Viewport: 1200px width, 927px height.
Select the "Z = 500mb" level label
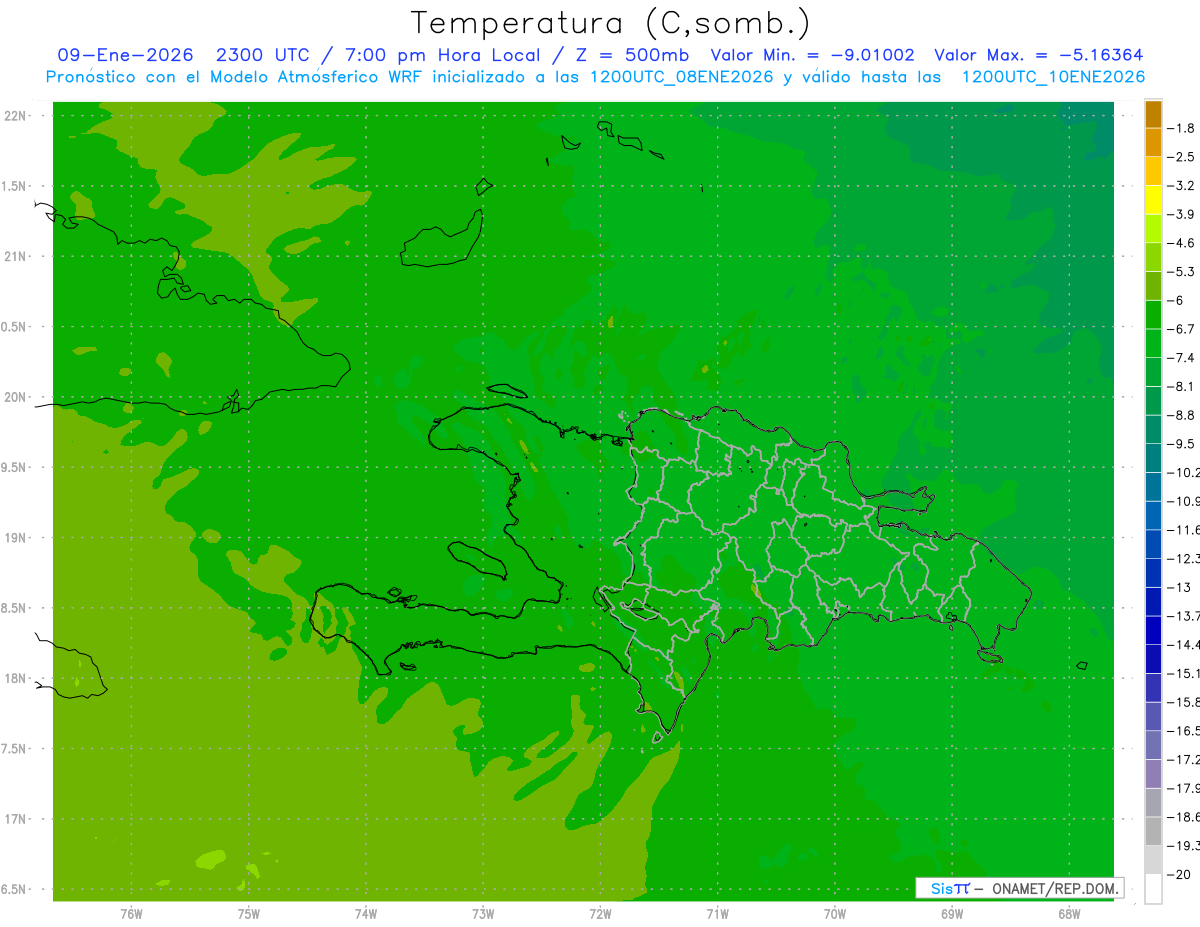point(629,55)
